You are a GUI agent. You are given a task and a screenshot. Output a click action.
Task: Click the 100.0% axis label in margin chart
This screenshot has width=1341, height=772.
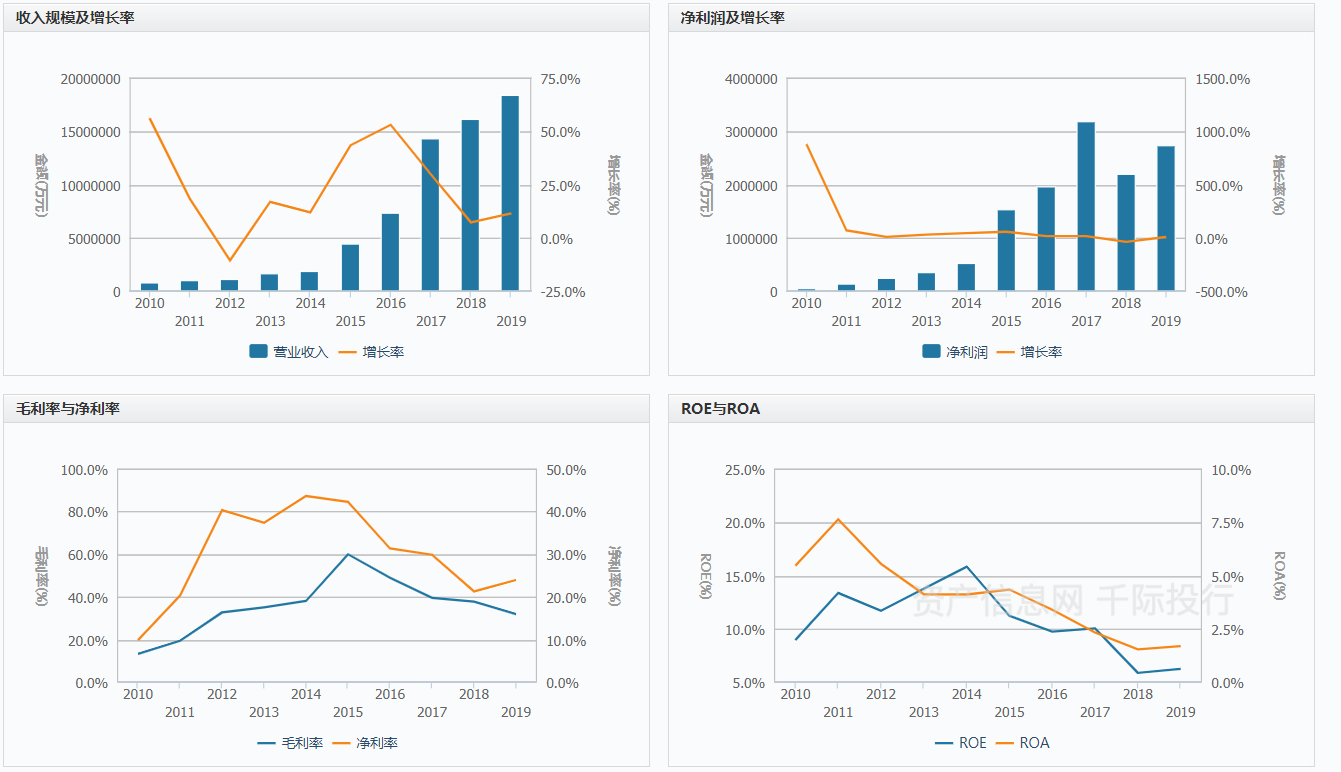click(x=84, y=470)
